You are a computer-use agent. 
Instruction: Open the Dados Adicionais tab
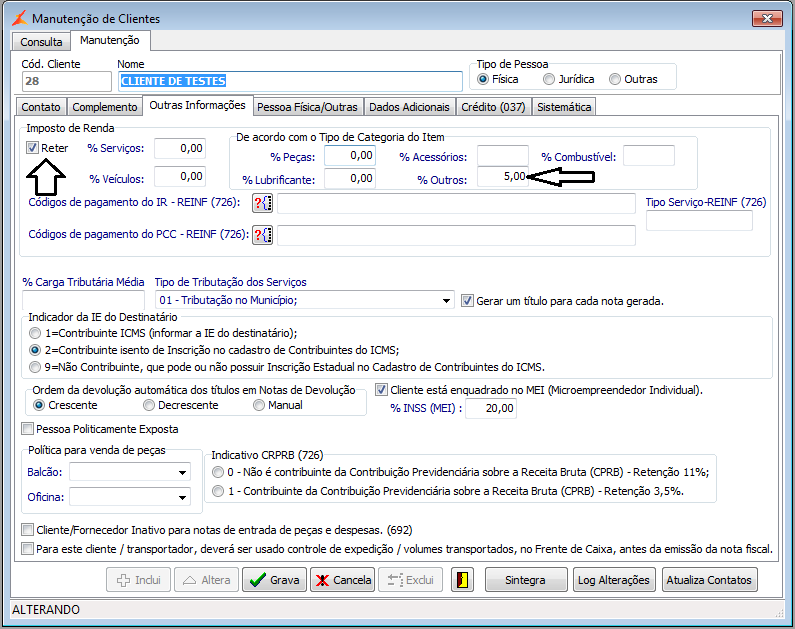(409, 107)
